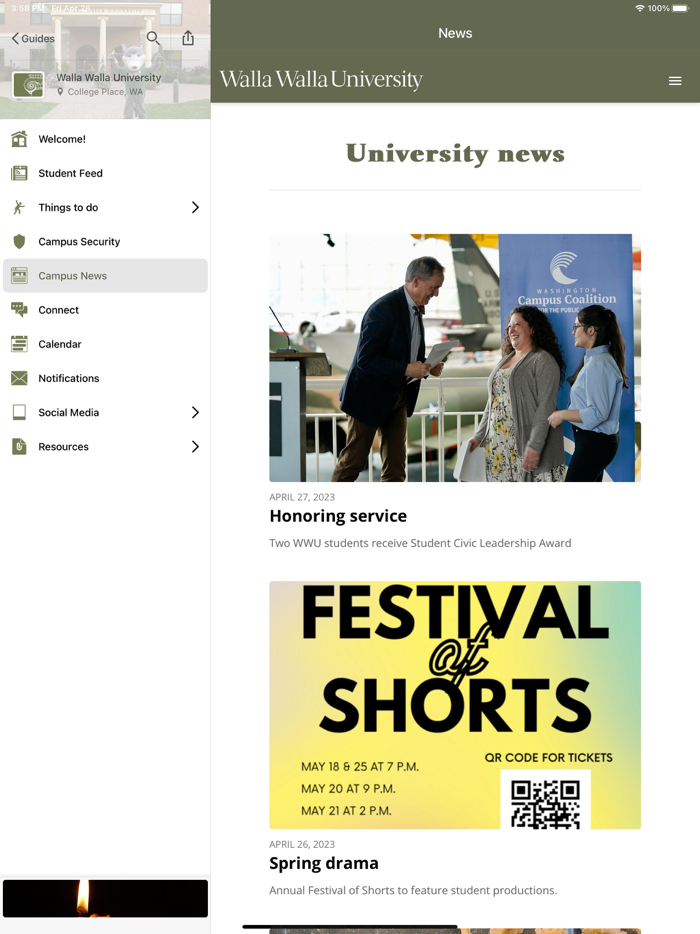The image size is (700, 934).
Task: Select the Campus Security menu item
Action: [x=105, y=241]
